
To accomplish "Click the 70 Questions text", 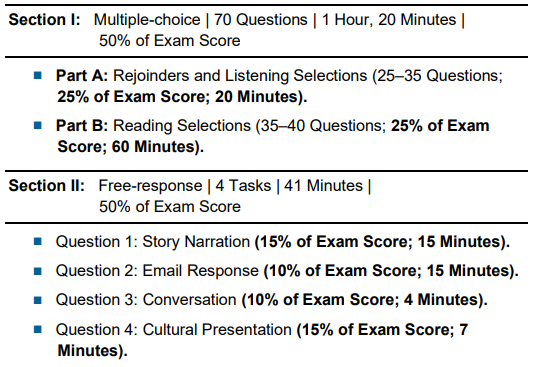I will pos(261,19).
